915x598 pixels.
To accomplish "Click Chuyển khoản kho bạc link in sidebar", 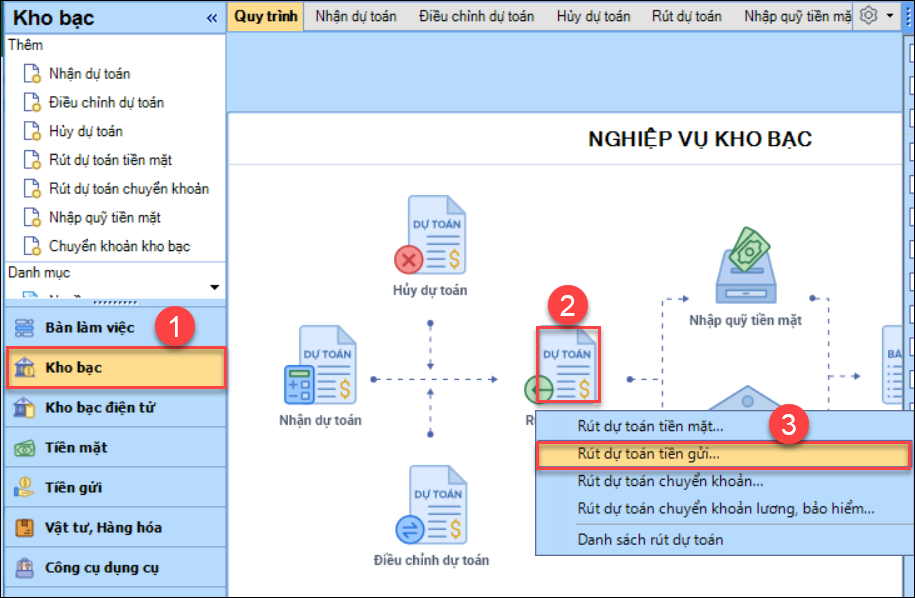I will pyautogui.click(x=119, y=246).
